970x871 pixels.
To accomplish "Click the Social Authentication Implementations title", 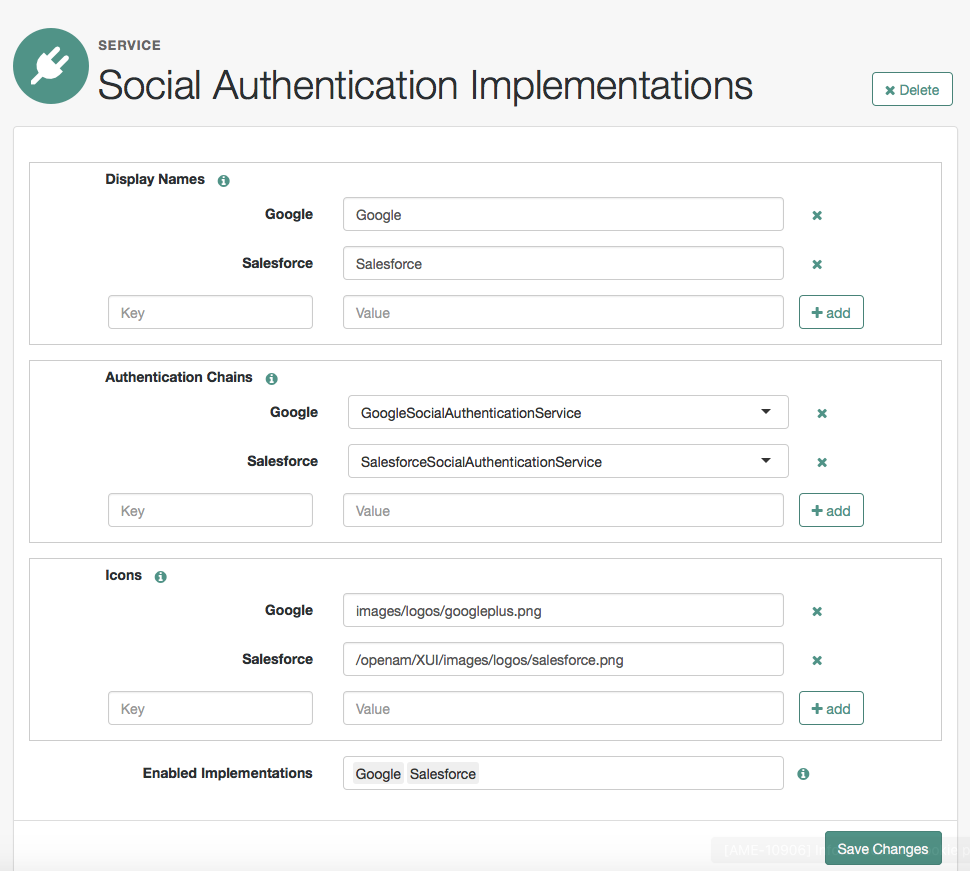I will [425, 85].
